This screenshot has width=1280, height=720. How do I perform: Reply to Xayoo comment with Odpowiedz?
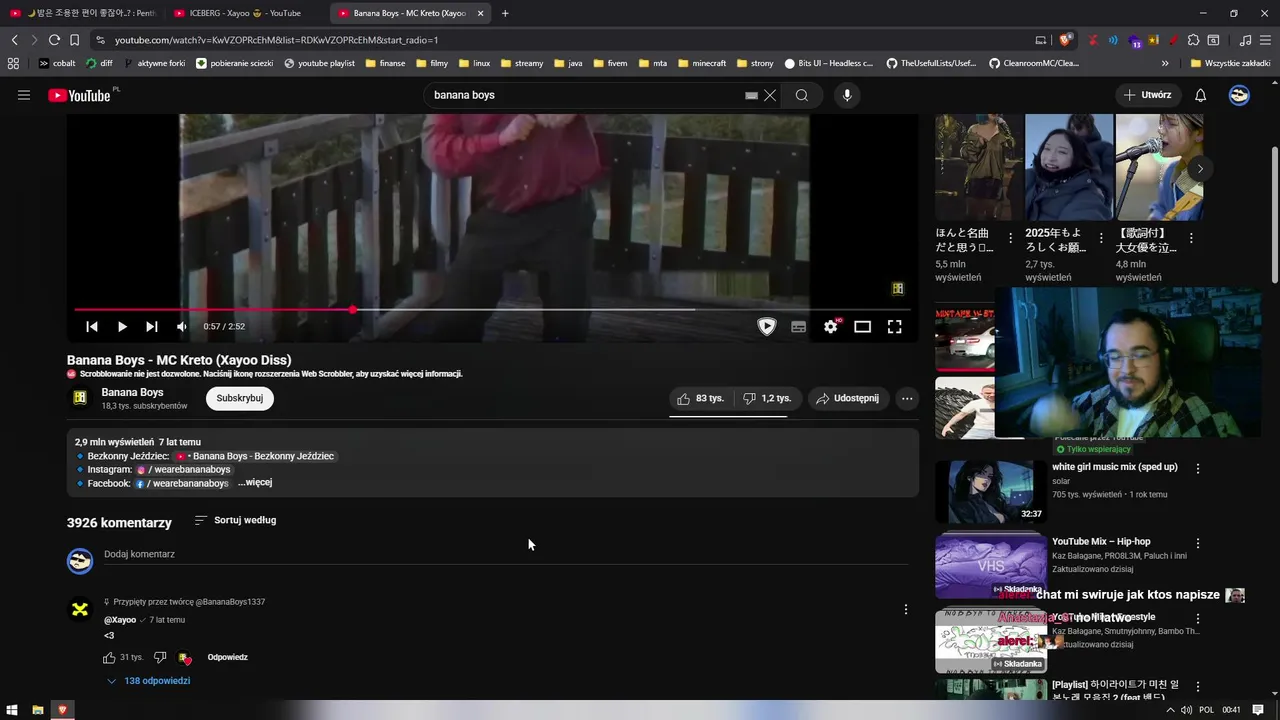click(228, 658)
